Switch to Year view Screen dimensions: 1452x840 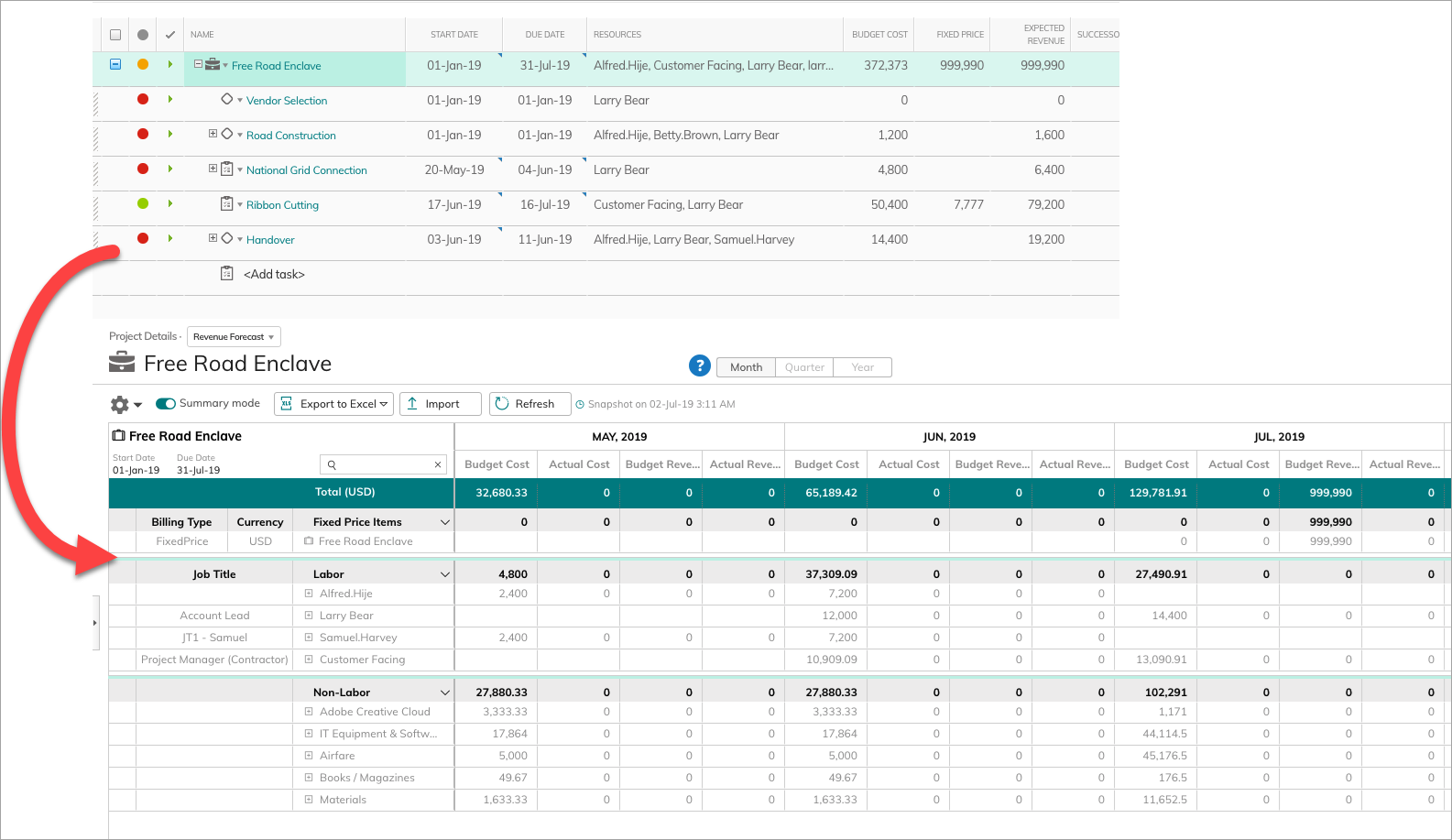[862, 367]
